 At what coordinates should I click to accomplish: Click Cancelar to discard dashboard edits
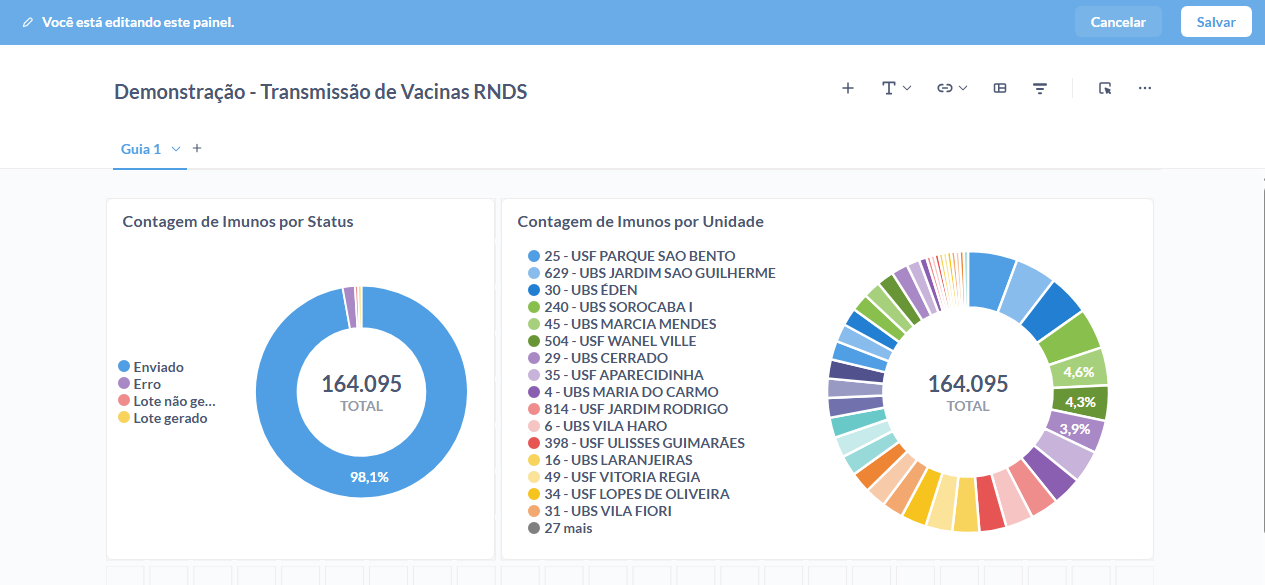[x=1118, y=22]
